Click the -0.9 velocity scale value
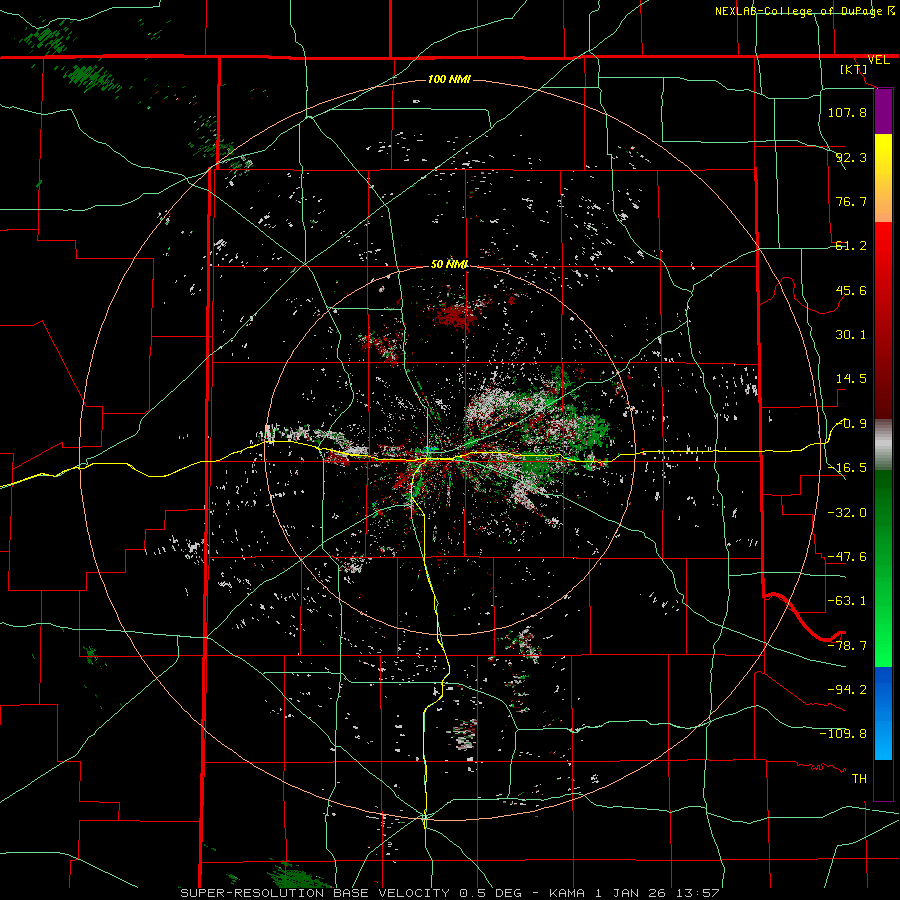This screenshot has width=900, height=900. (x=851, y=424)
